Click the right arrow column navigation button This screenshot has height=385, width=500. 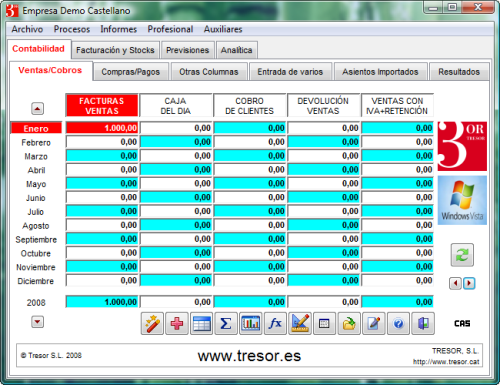point(469,283)
